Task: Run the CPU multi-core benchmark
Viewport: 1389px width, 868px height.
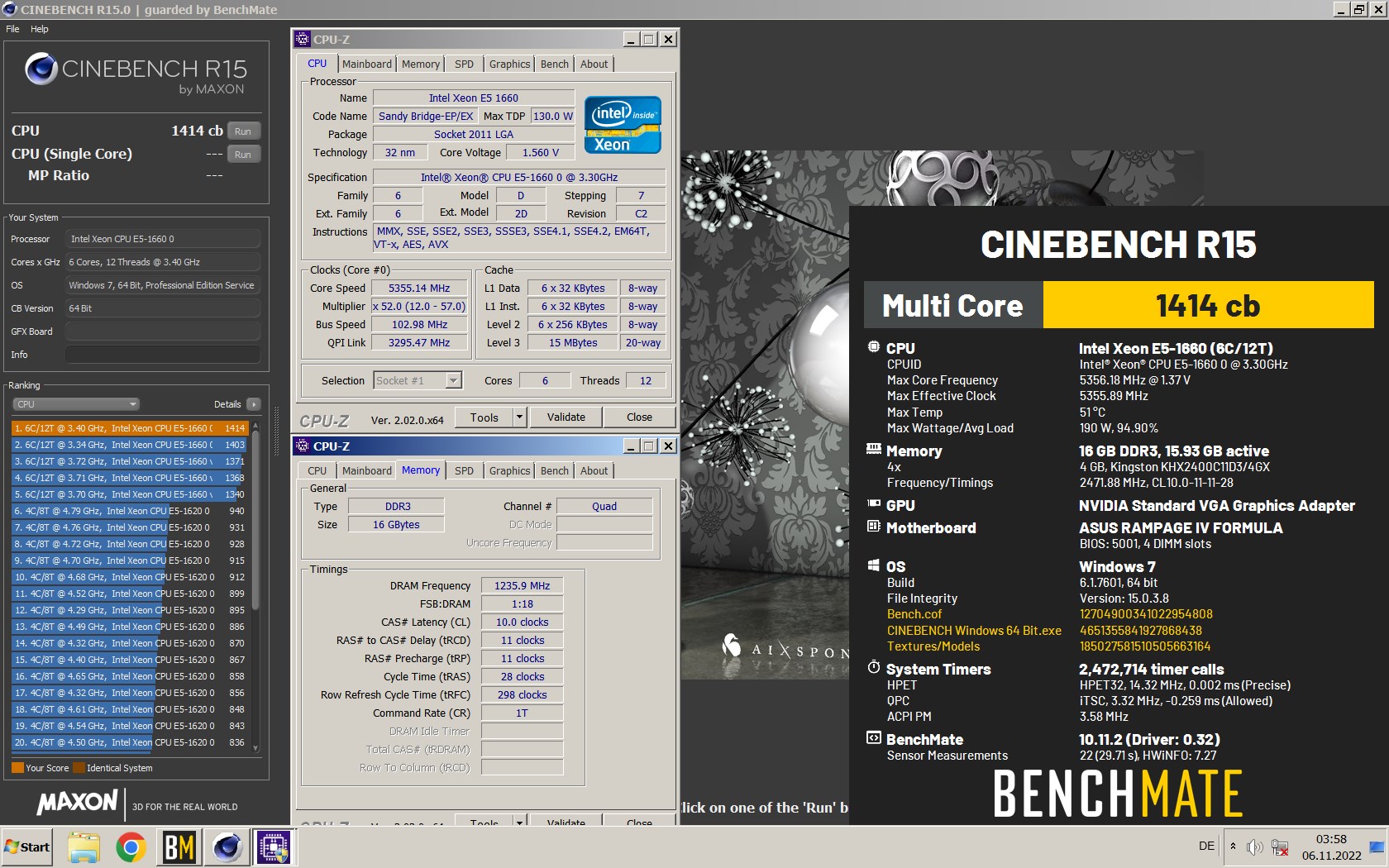Action: click(242, 131)
